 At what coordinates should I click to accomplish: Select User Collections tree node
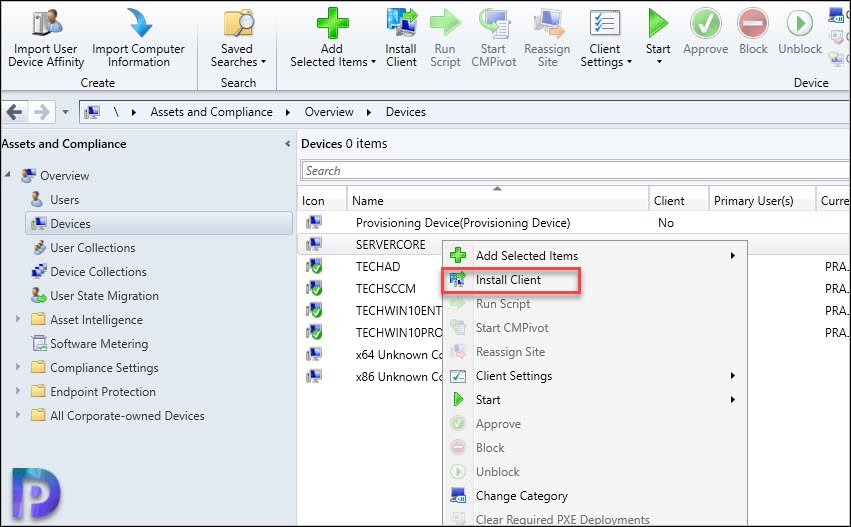pyautogui.click(x=93, y=247)
